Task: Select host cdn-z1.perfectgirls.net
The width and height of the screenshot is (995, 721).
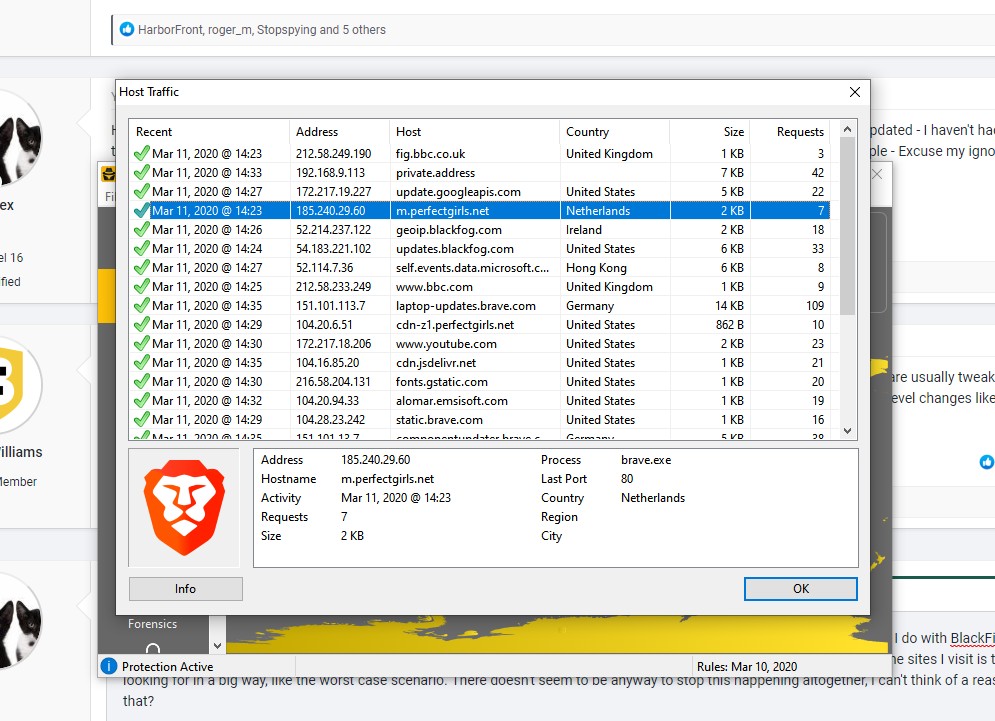Action: [455, 325]
